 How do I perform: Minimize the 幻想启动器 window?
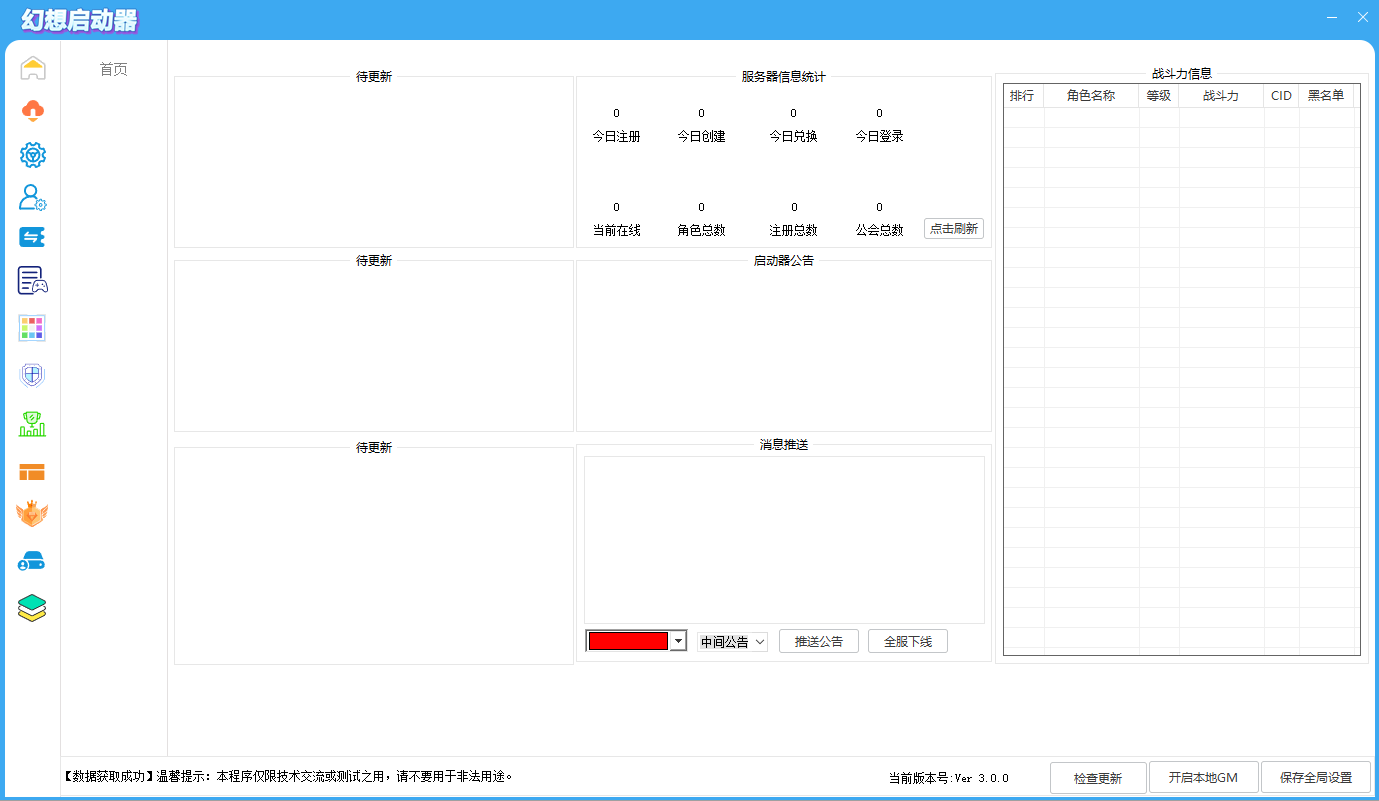point(1332,18)
